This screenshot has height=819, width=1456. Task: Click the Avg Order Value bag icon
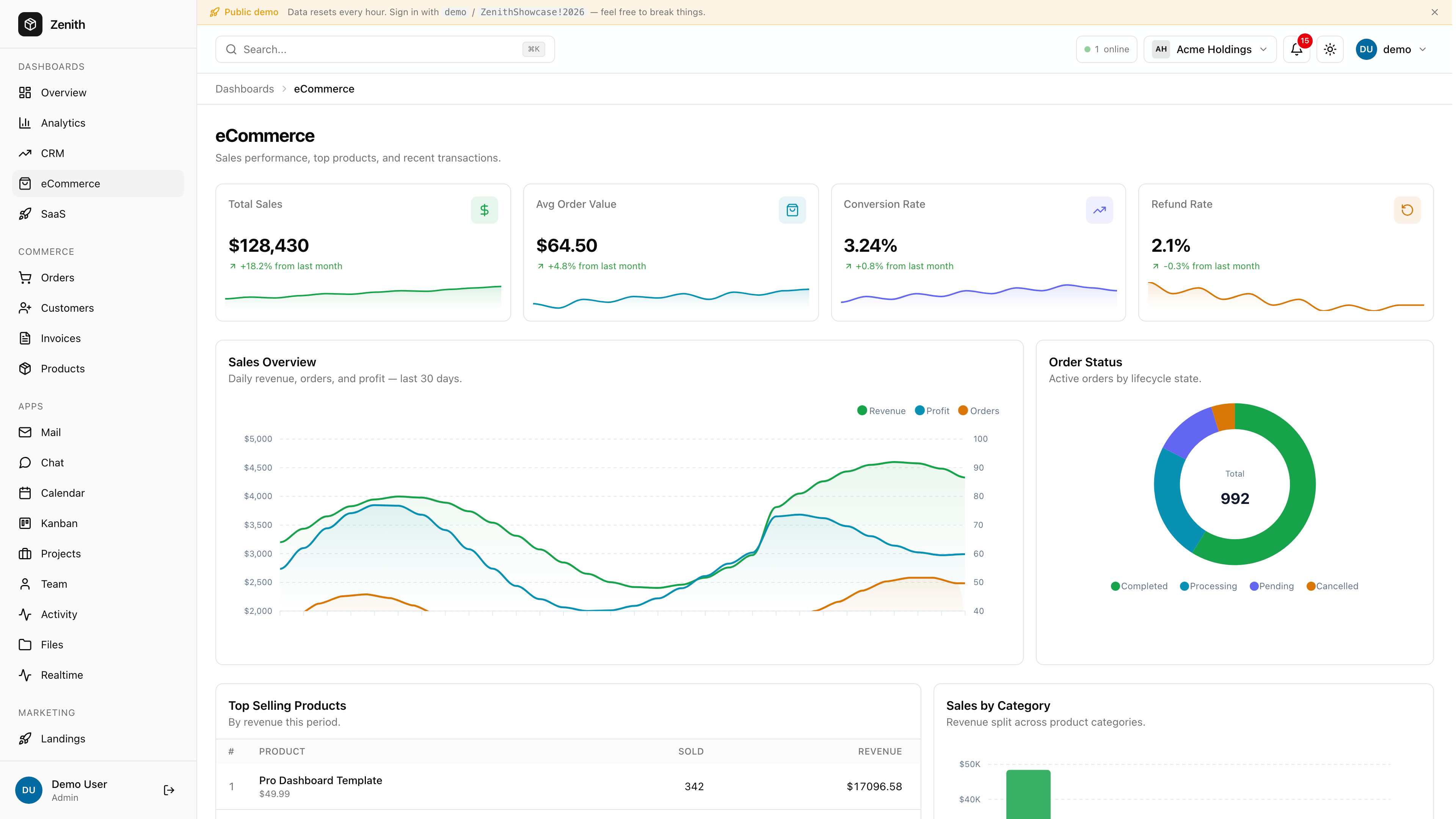click(792, 210)
